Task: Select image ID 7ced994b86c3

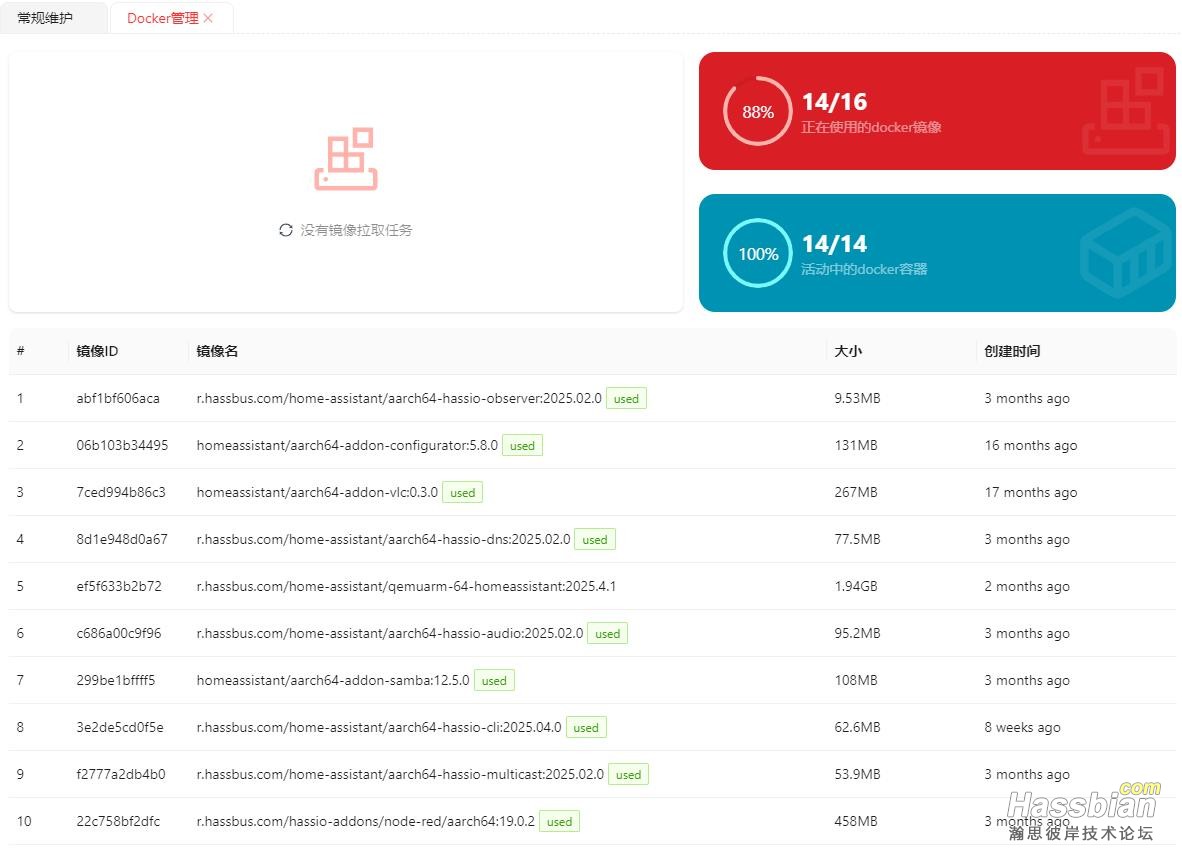Action: point(121,492)
